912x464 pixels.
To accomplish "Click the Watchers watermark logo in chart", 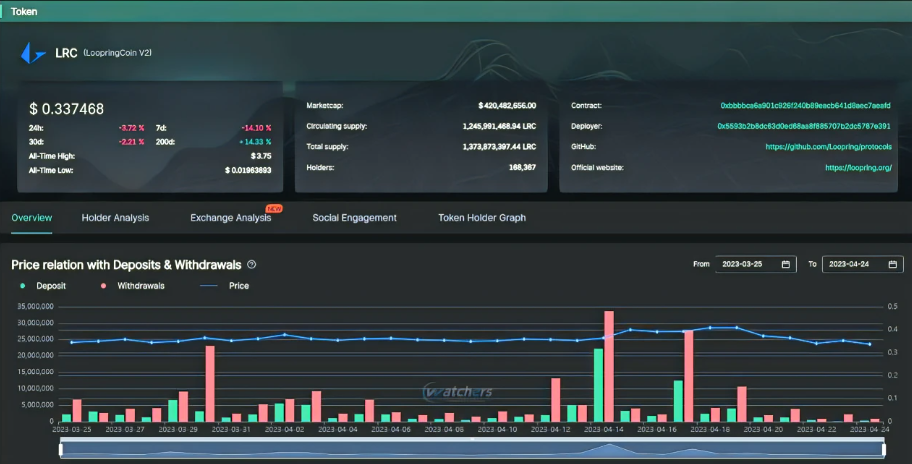I will 457,391.
